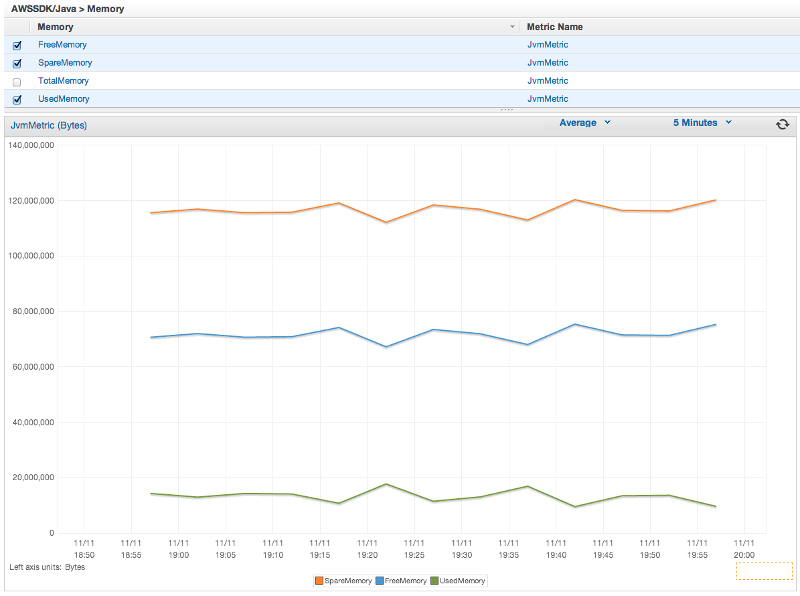Click the orange SpareMemory legend icon
800x596 pixels.
(x=319, y=580)
